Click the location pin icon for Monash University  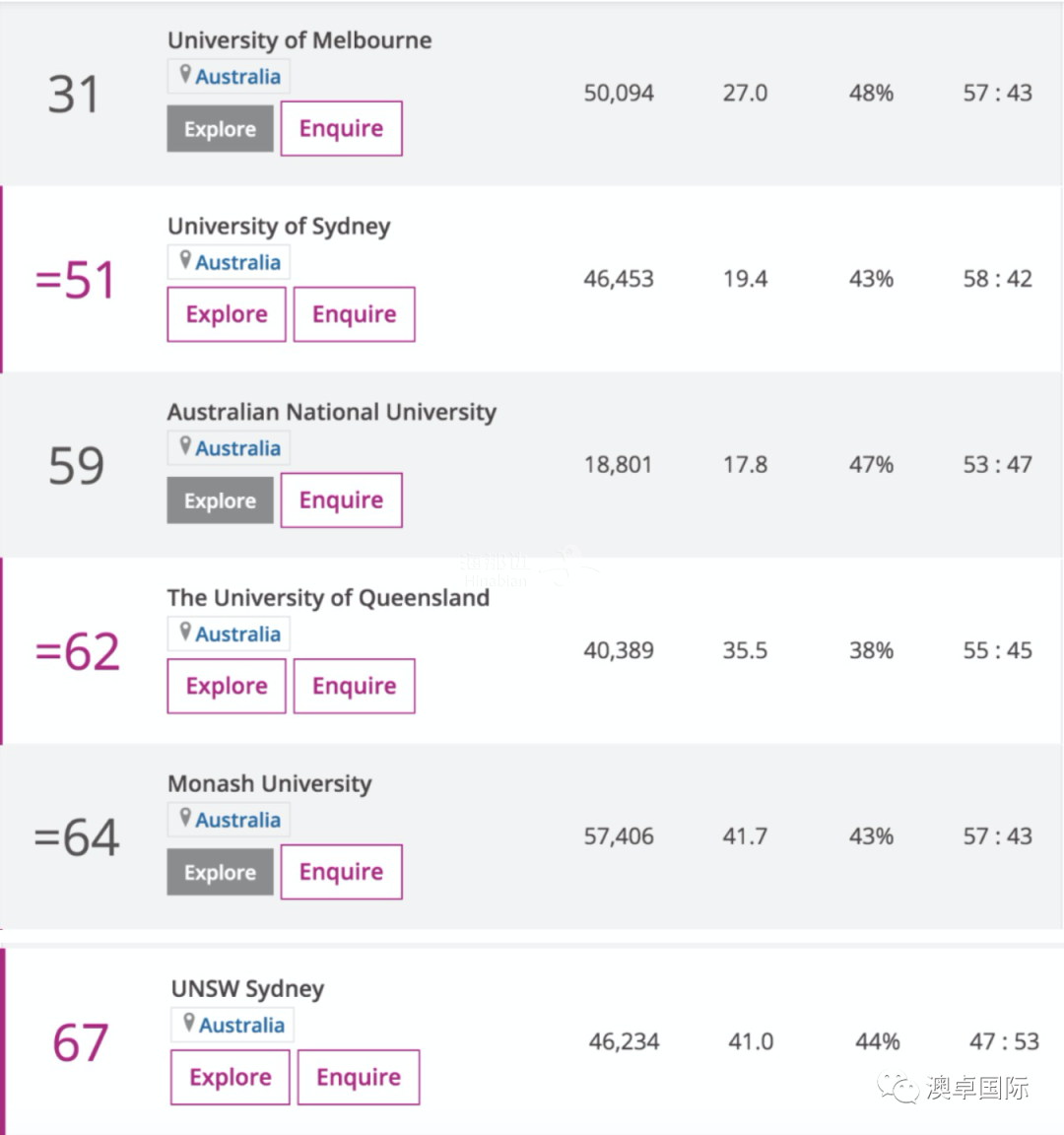[185, 818]
